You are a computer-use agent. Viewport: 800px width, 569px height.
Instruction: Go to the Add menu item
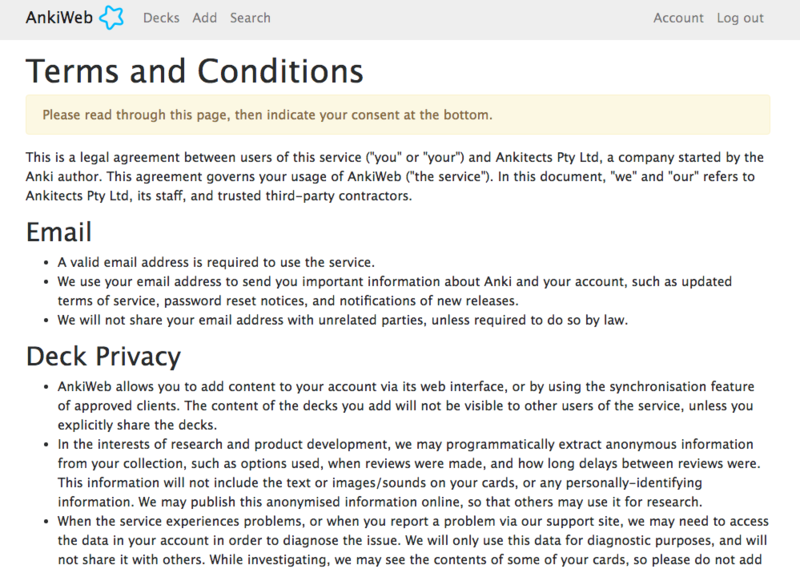(205, 18)
